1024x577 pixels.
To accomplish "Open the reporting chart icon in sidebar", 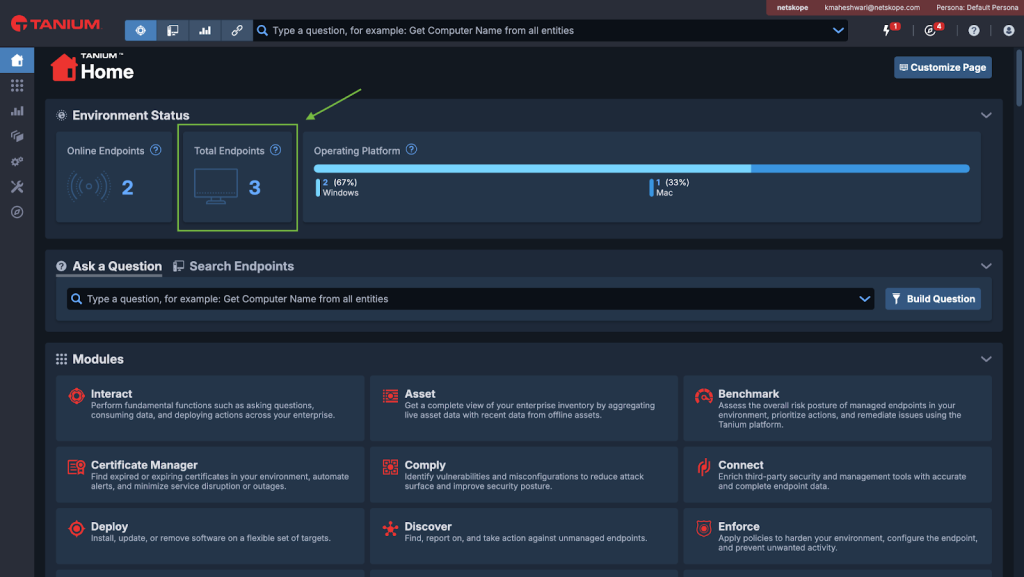I will [x=17, y=111].
